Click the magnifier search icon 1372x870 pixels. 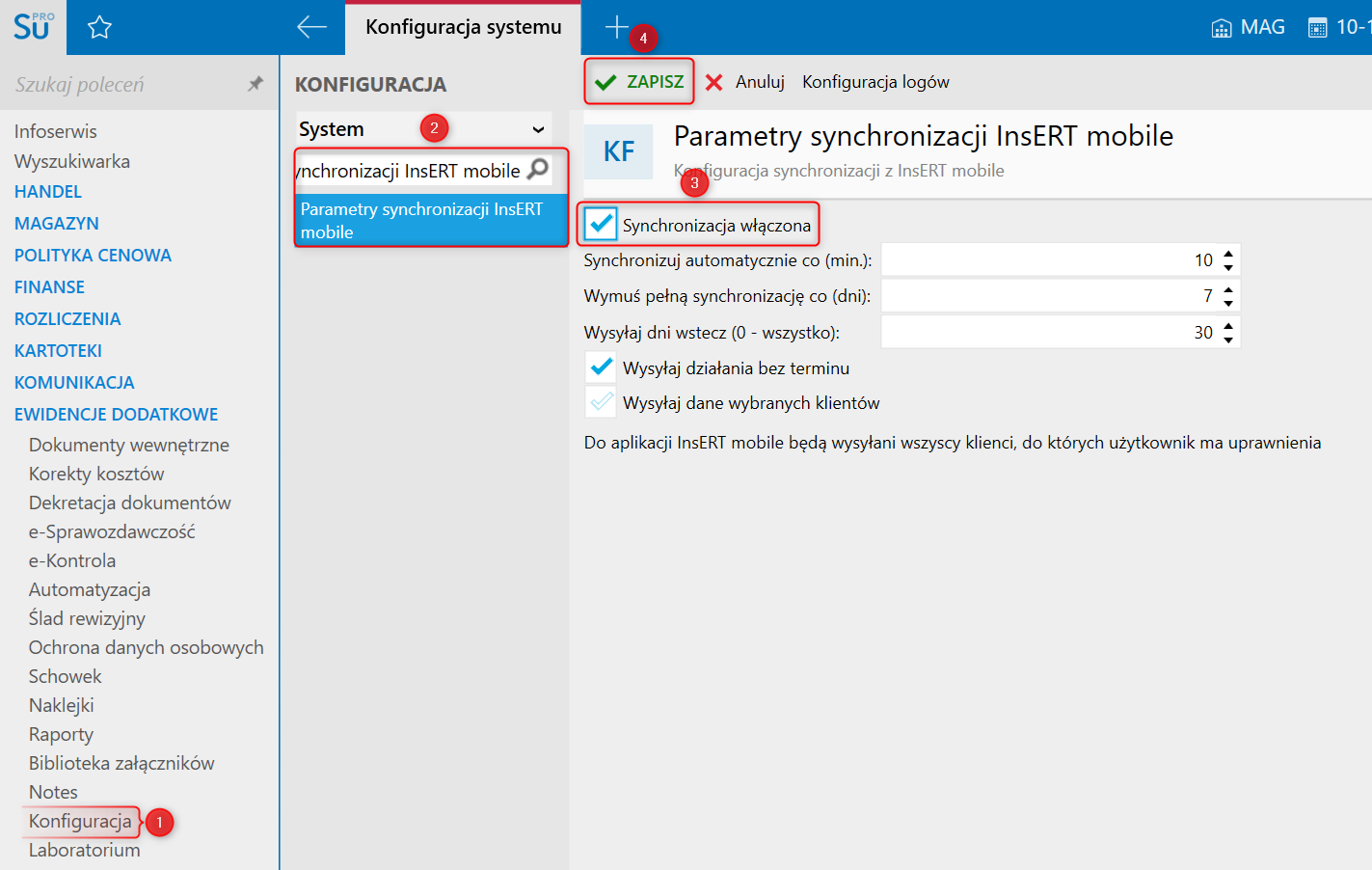539,169
